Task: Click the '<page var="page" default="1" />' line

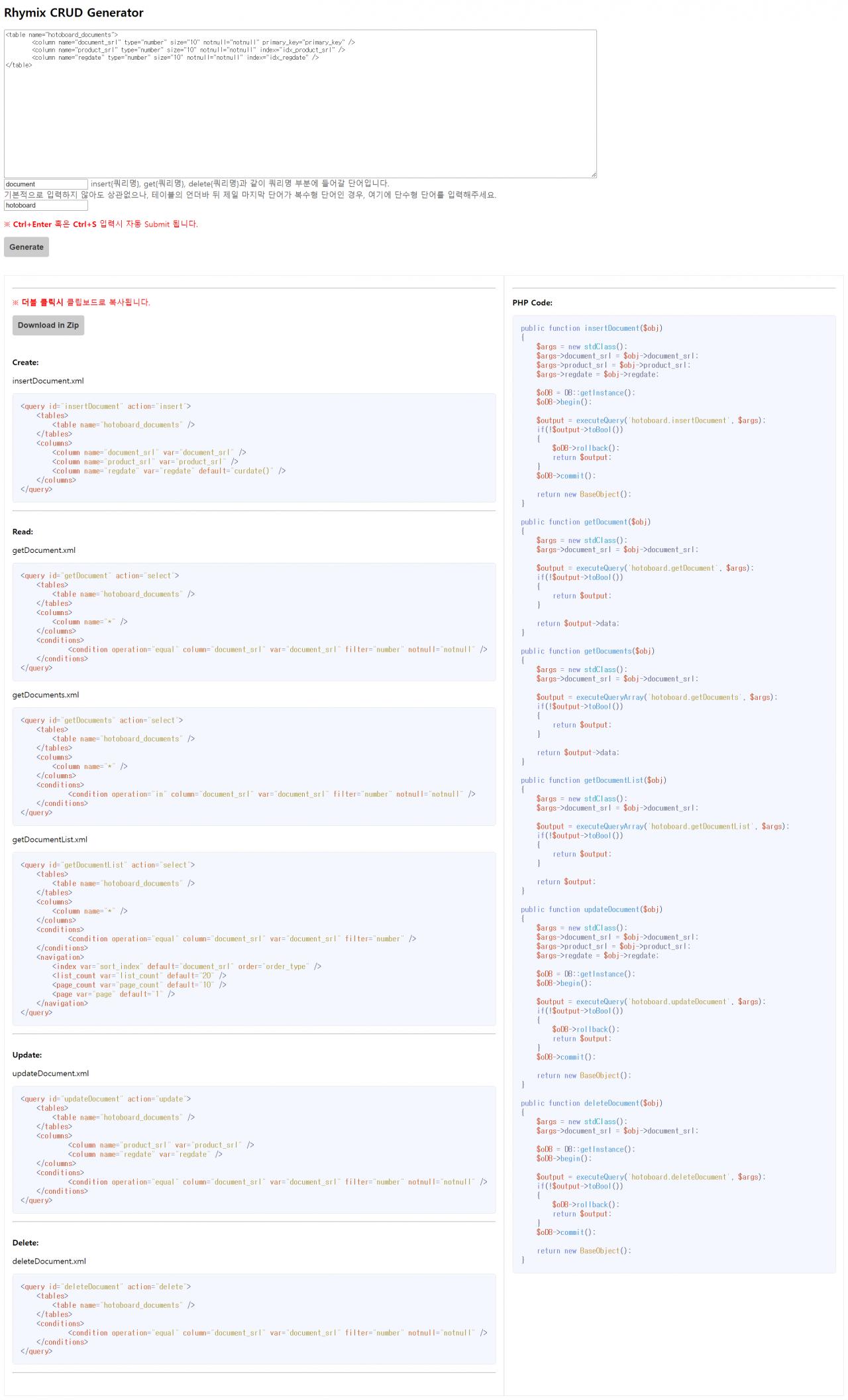Action: 114,994
